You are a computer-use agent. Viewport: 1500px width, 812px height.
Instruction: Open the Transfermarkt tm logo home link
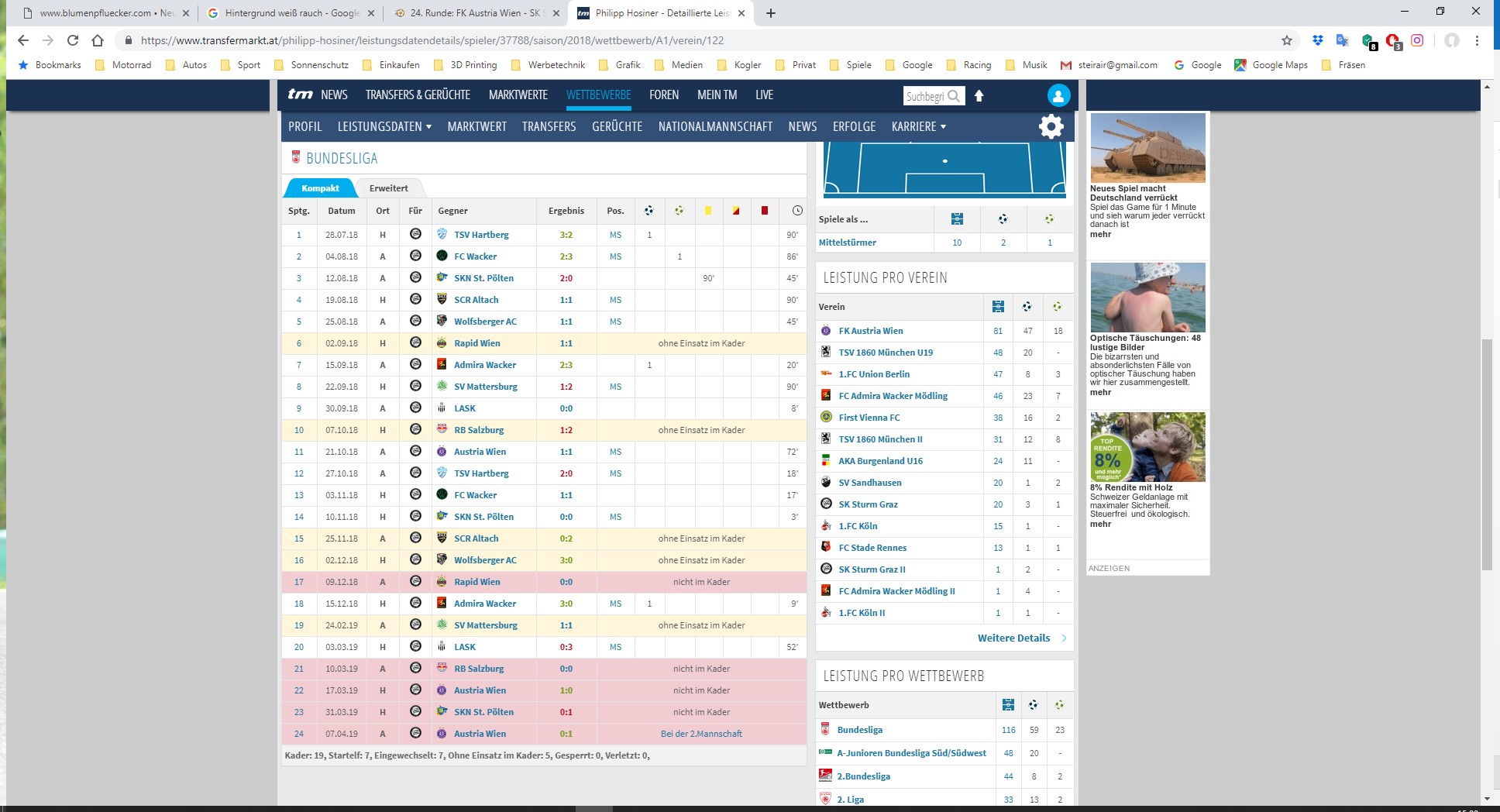(301, 95)
